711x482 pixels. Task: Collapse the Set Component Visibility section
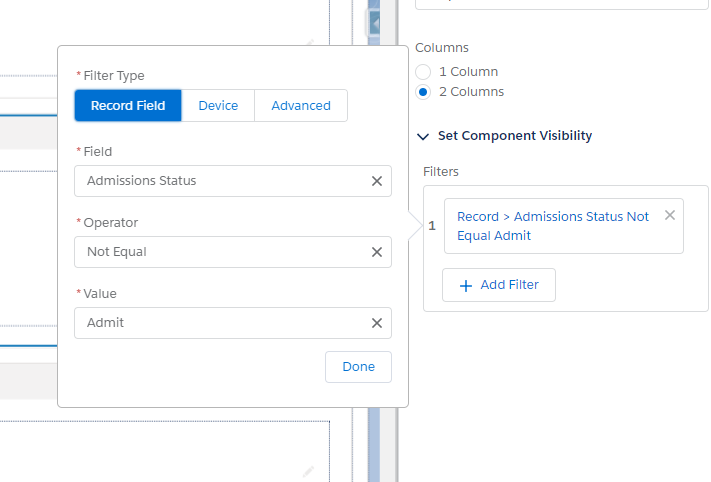click(424, 136)
